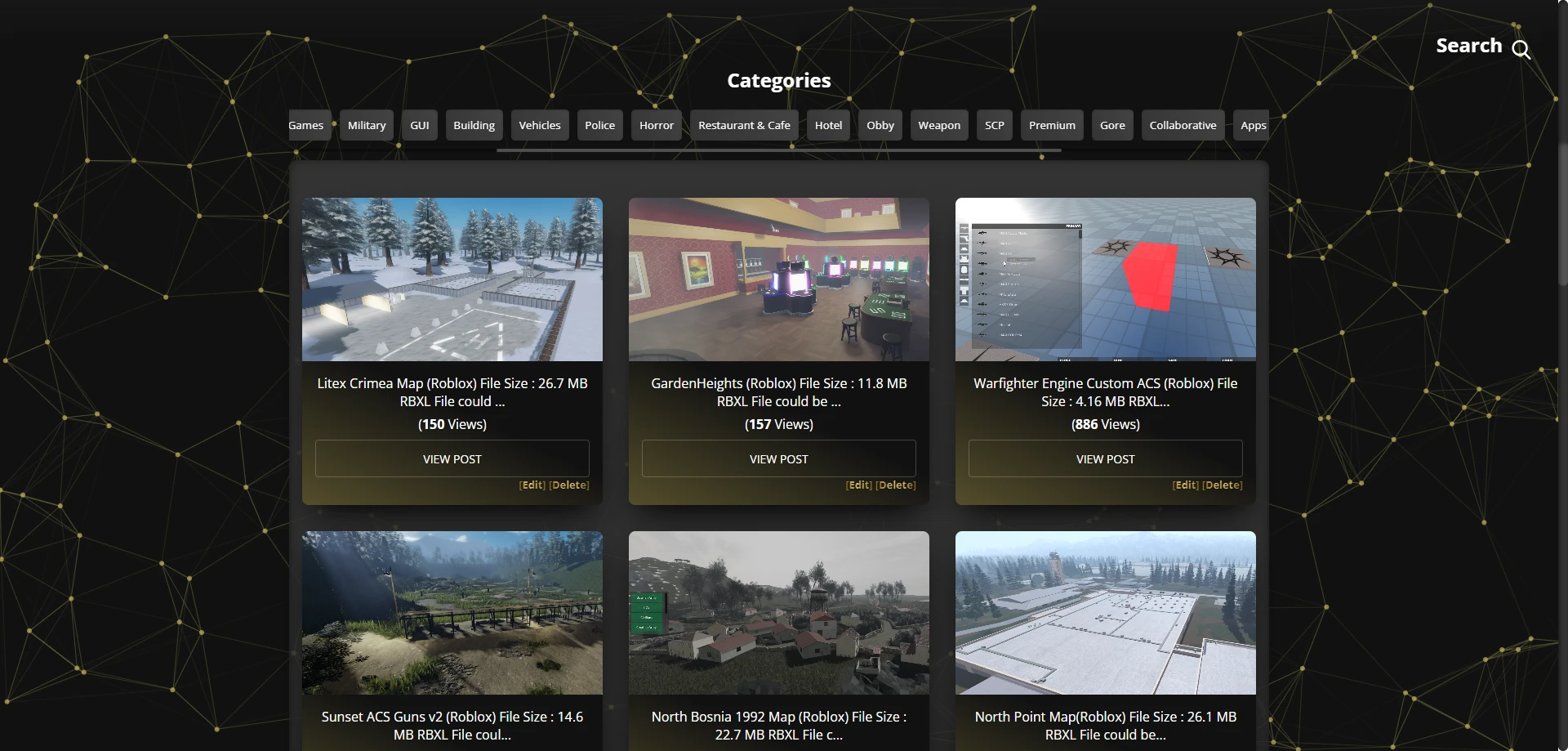Click the categories horizontal scrollbar
Viewport: 1568px width, 751px height.
778,150
